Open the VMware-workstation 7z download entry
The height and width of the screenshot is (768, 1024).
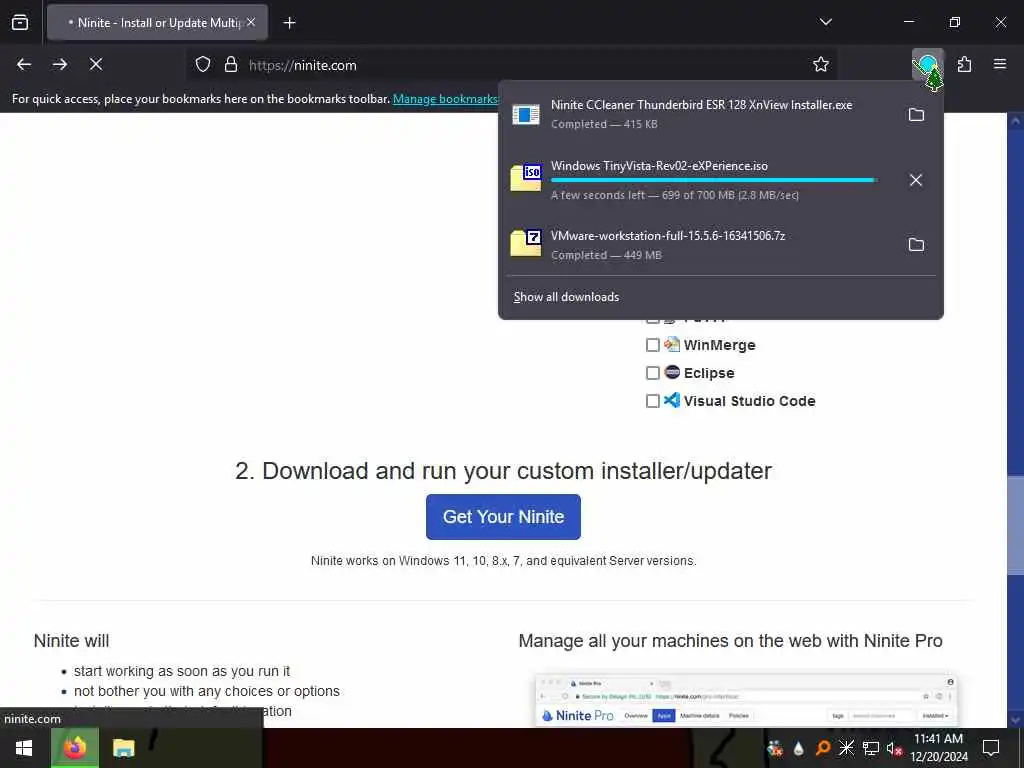[x=701, y=244]
